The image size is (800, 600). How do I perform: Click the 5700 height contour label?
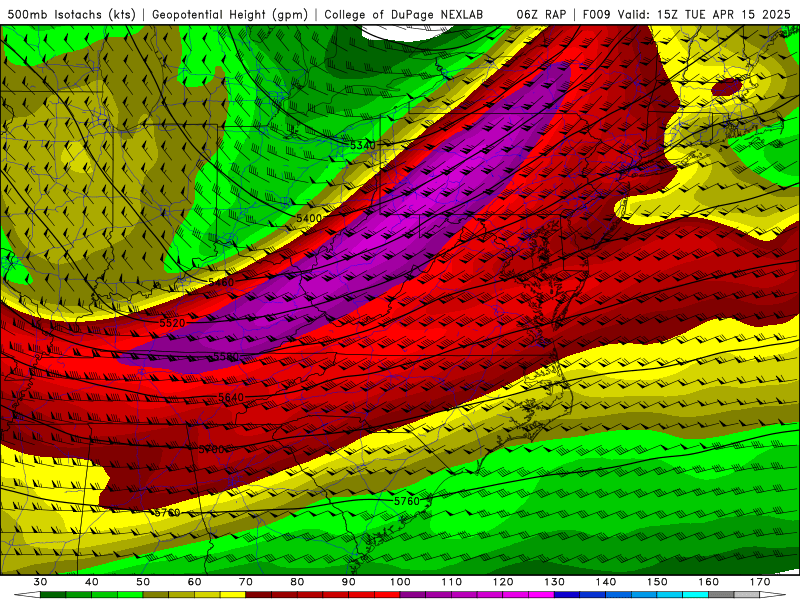211,449
